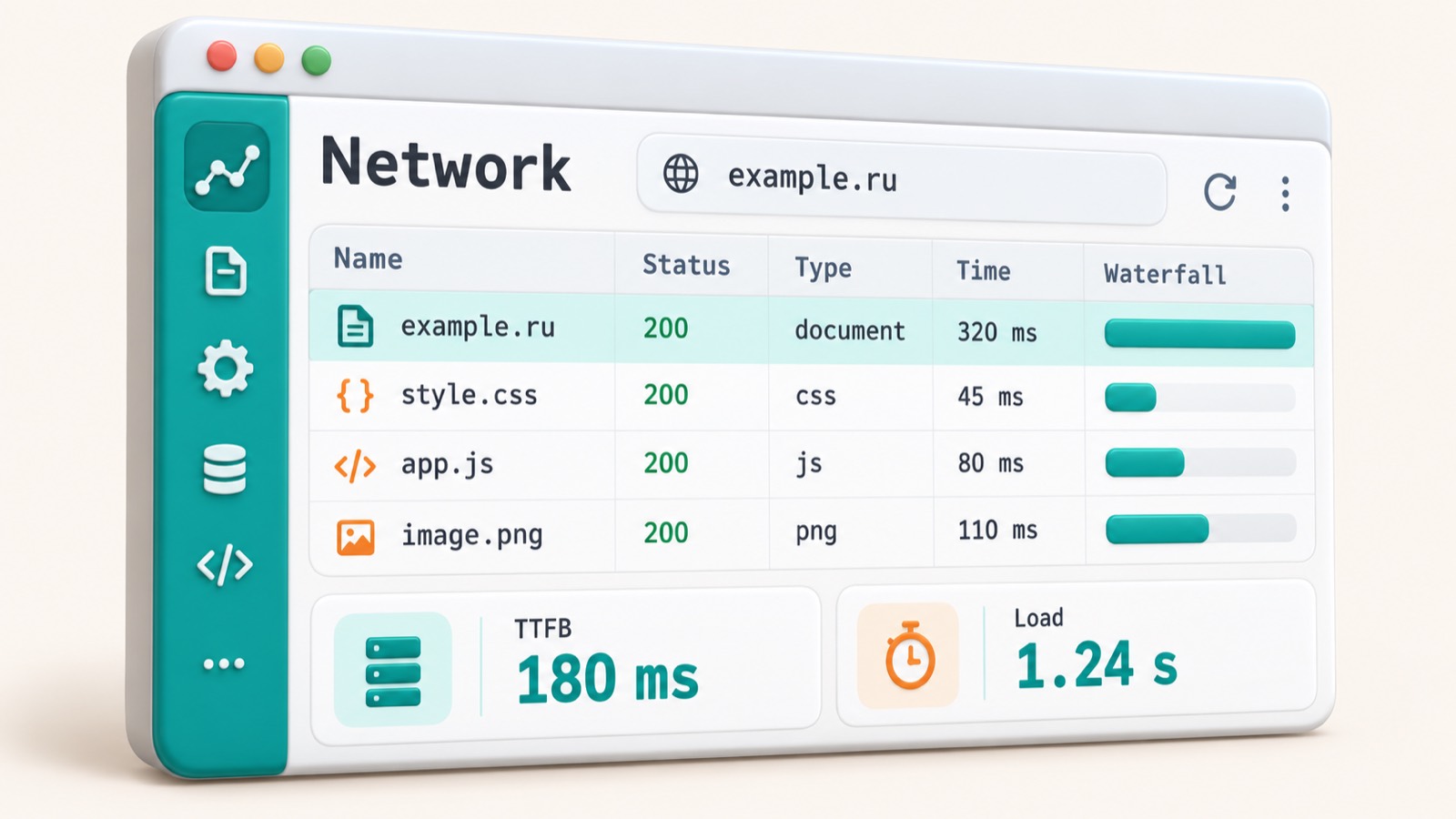Viewport: 1456px width, 819px height.
Task: Reload the page with refresh icon
Action: 1219,192
